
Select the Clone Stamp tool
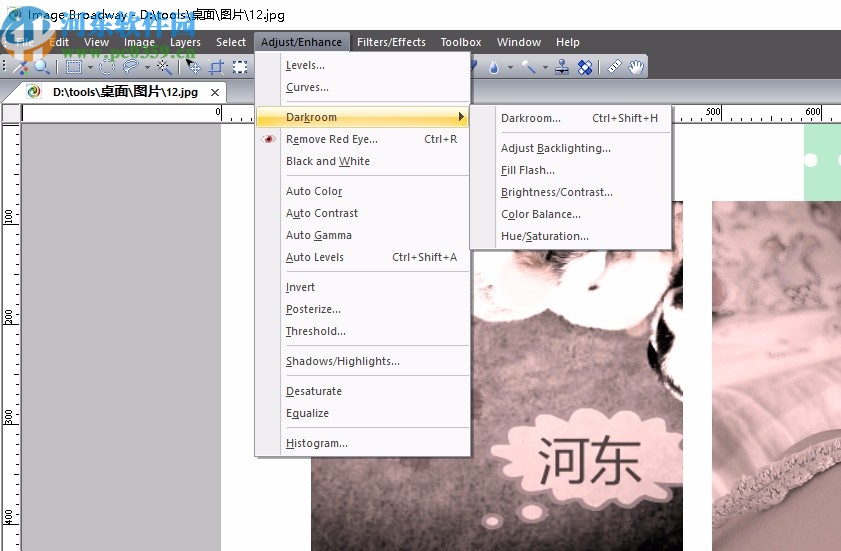pyautogui.click(x=562, y=67)
